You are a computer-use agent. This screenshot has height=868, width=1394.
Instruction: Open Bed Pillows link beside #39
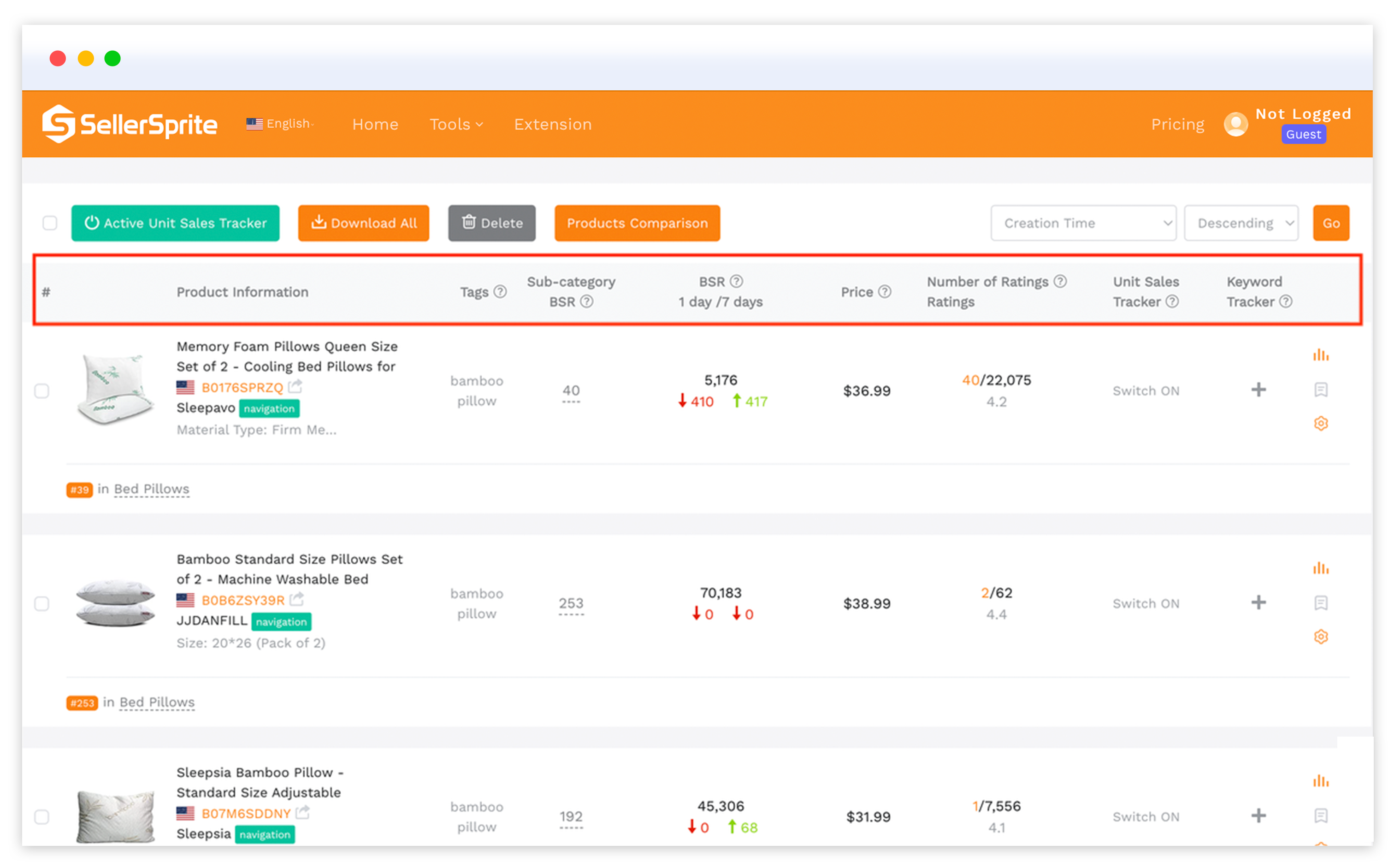[x=152, y=489]
